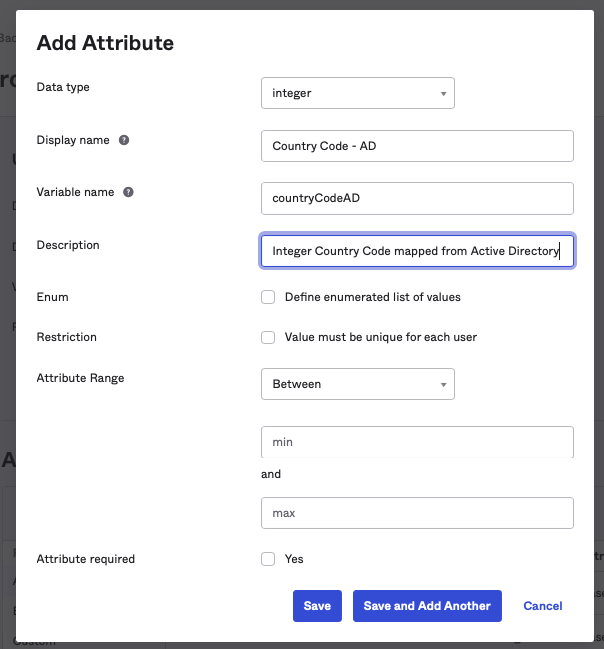The width and height of the screenshot is (604, 649).
Task: Click Save and Add Another
Action: [427, 606]
